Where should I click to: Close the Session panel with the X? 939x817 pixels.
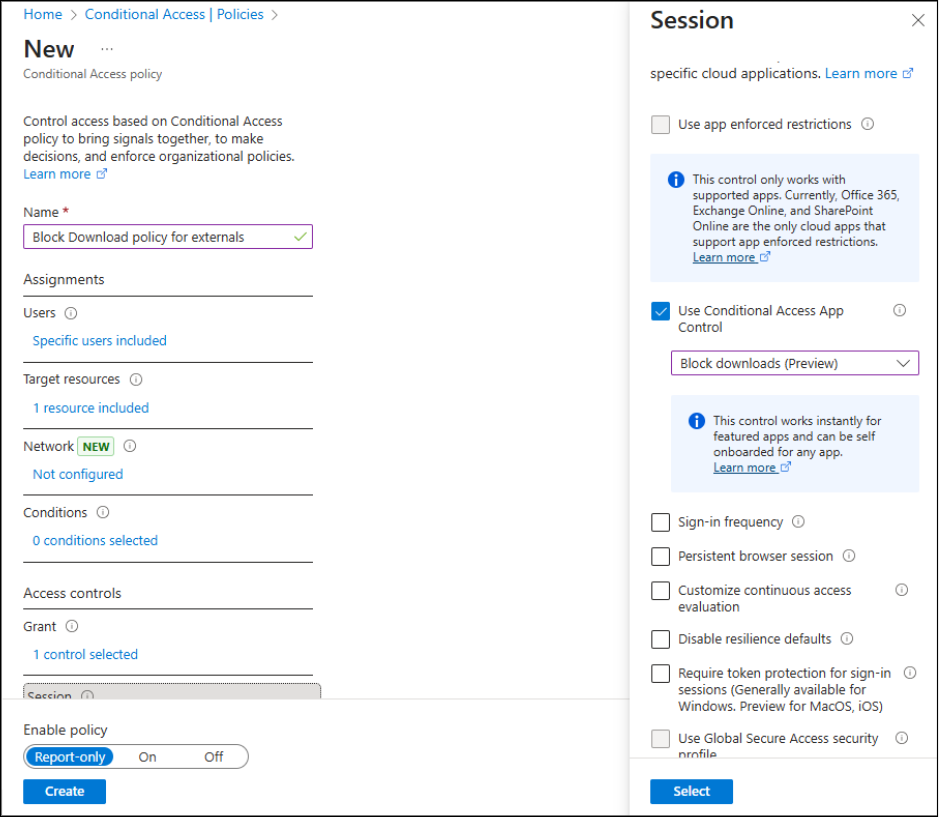[x=917, y=21]
